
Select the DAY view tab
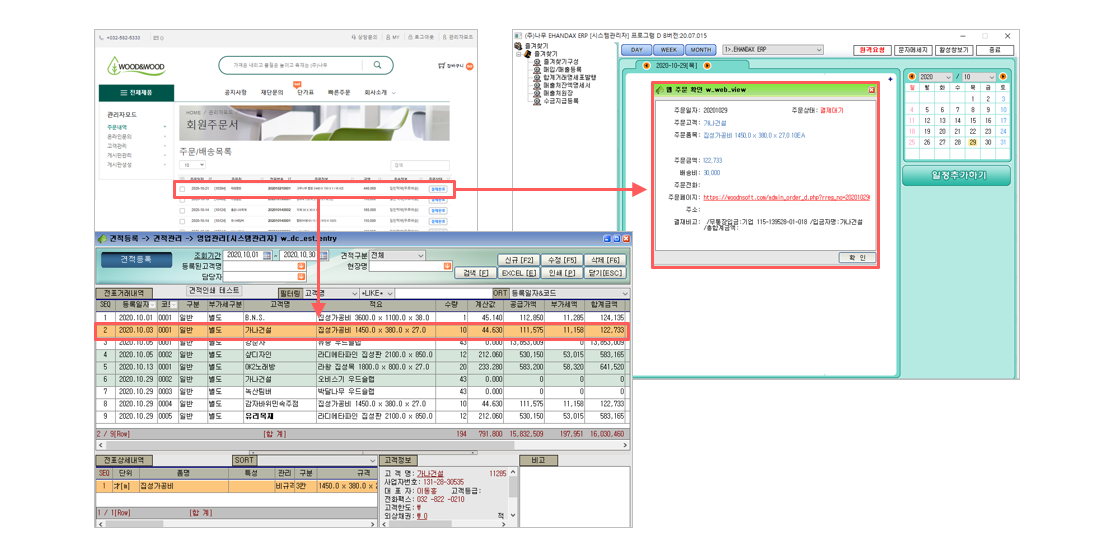pos(636,50)
